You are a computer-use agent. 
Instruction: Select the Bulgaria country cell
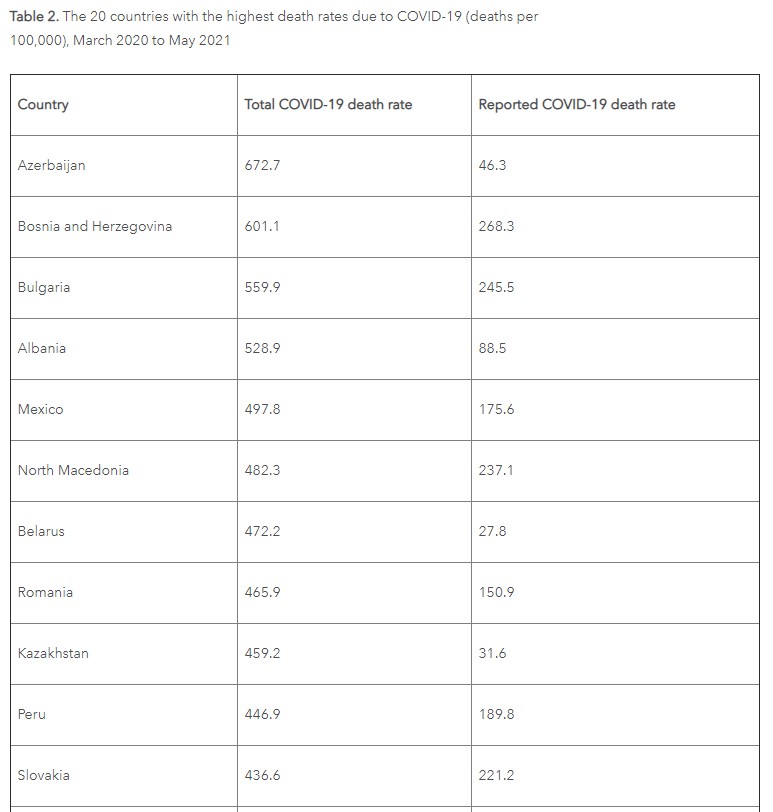click(44, 287)
